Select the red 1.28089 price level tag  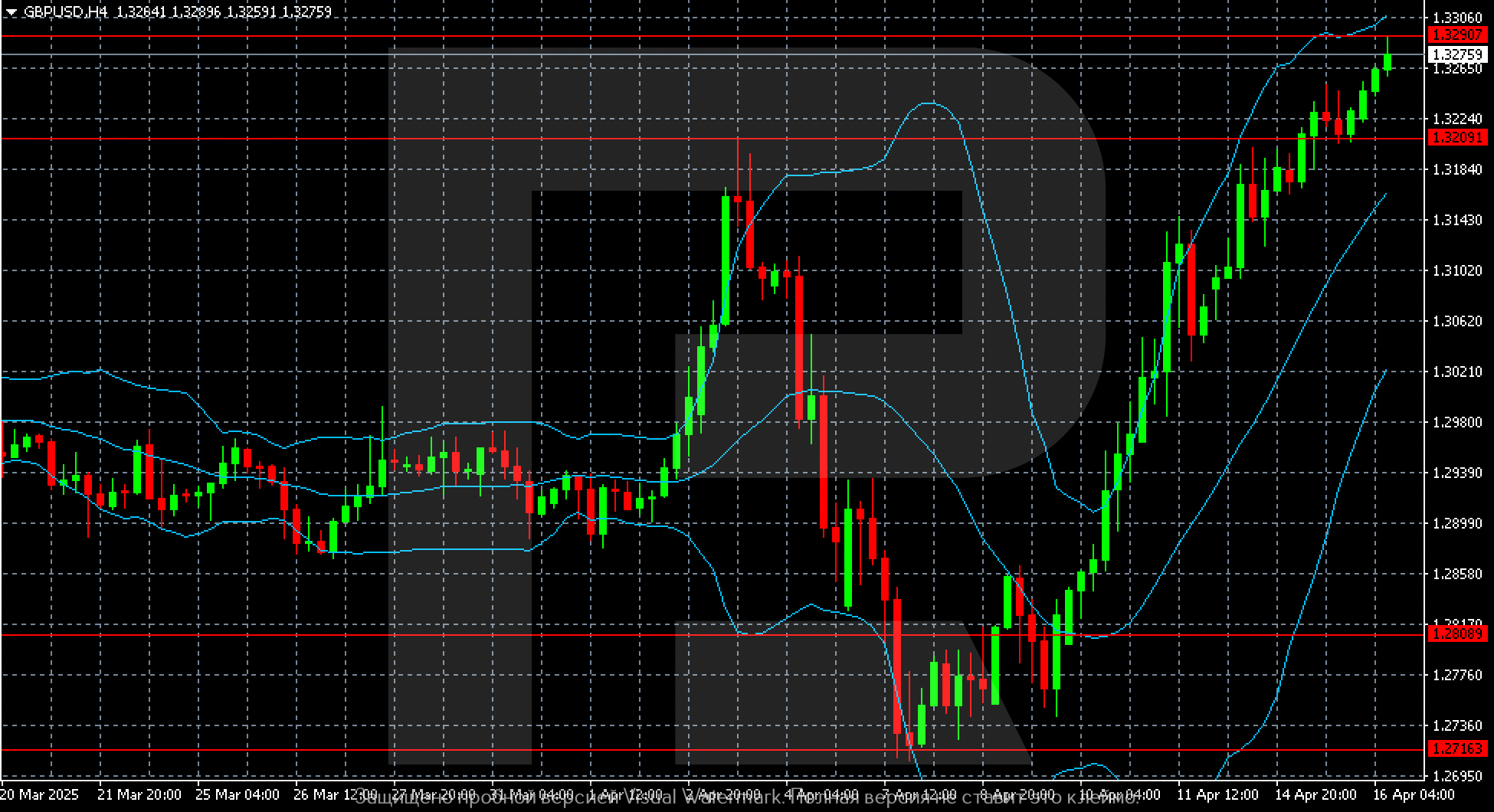point(1457,634)
